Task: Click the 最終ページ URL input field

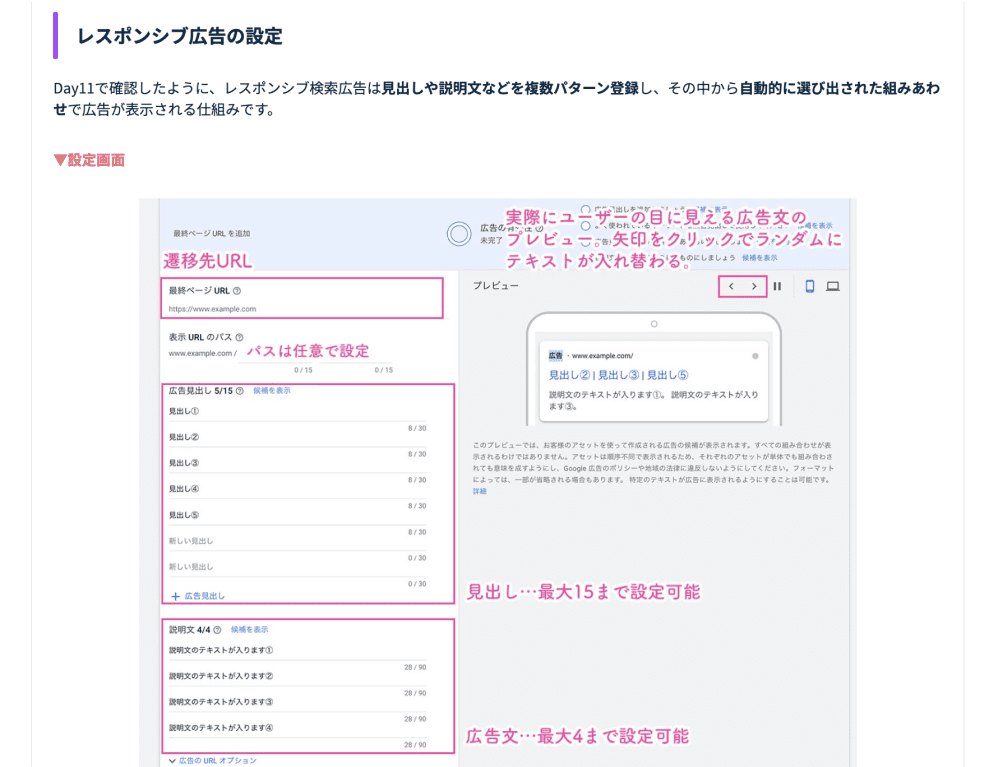Action: (300, 309)
